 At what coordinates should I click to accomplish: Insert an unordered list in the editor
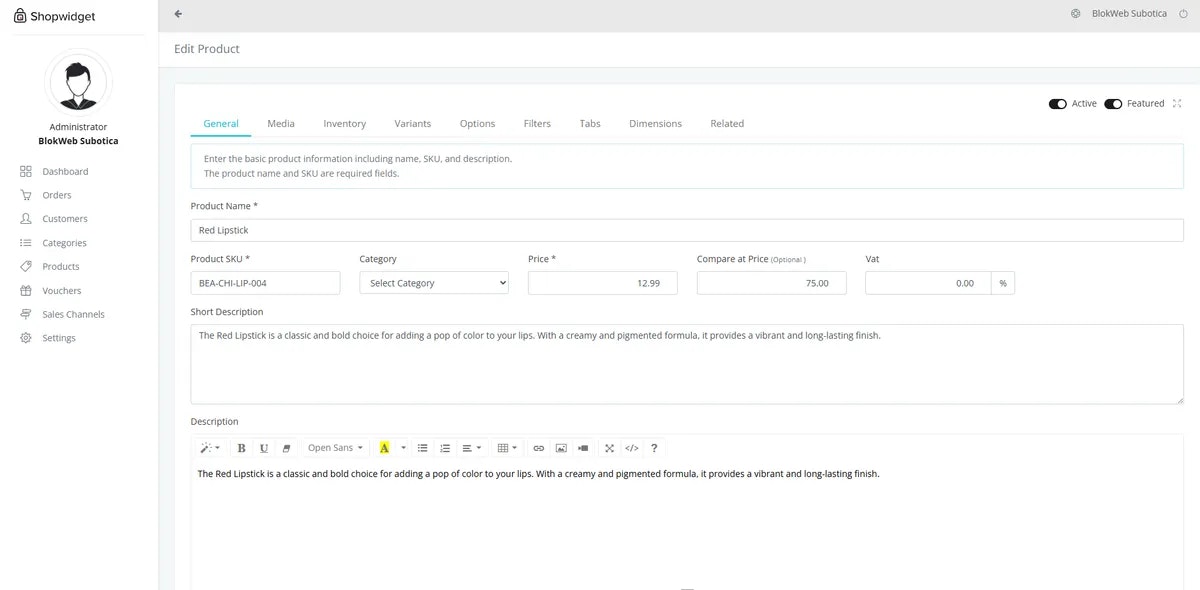(x=422, y=447)
